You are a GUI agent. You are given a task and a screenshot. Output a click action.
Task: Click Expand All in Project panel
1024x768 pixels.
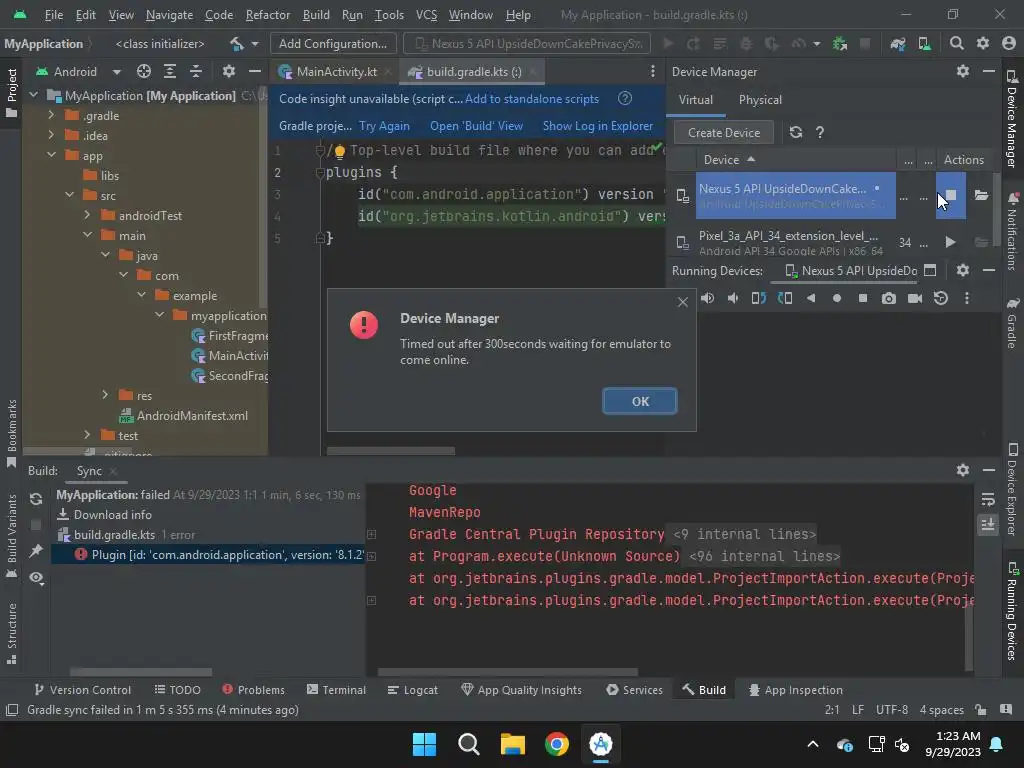[x=170, y=71]
